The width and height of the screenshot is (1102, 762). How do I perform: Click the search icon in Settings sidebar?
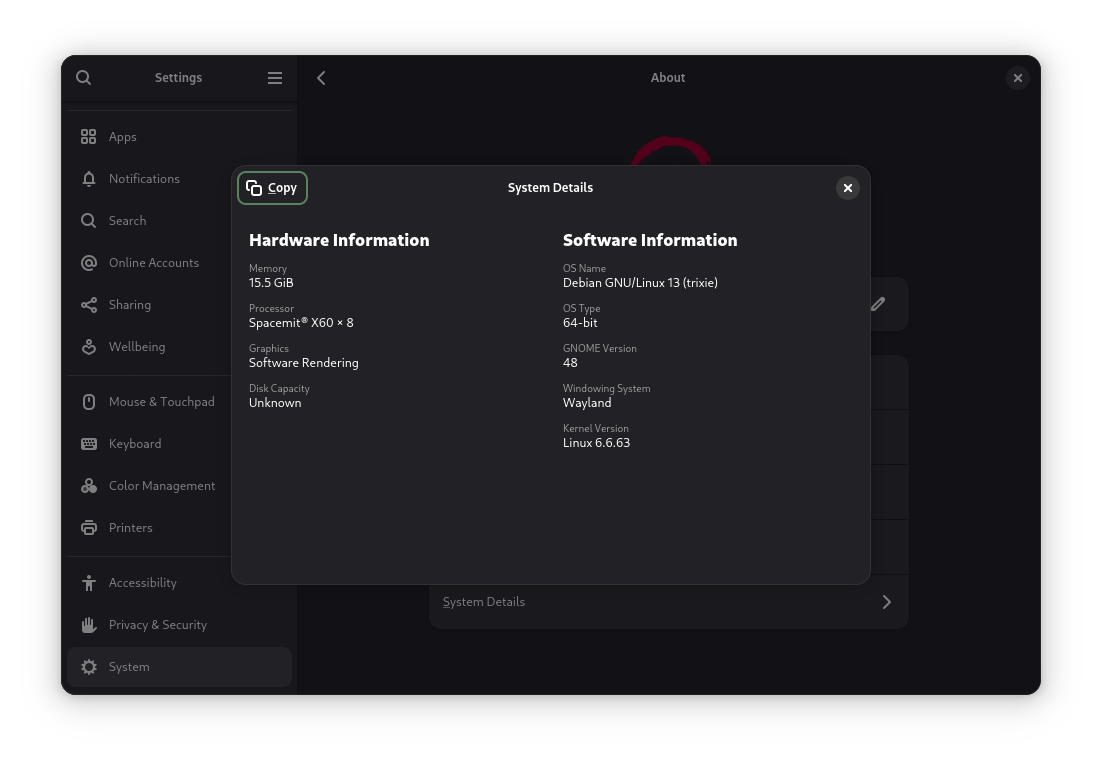tap(84, 78)
